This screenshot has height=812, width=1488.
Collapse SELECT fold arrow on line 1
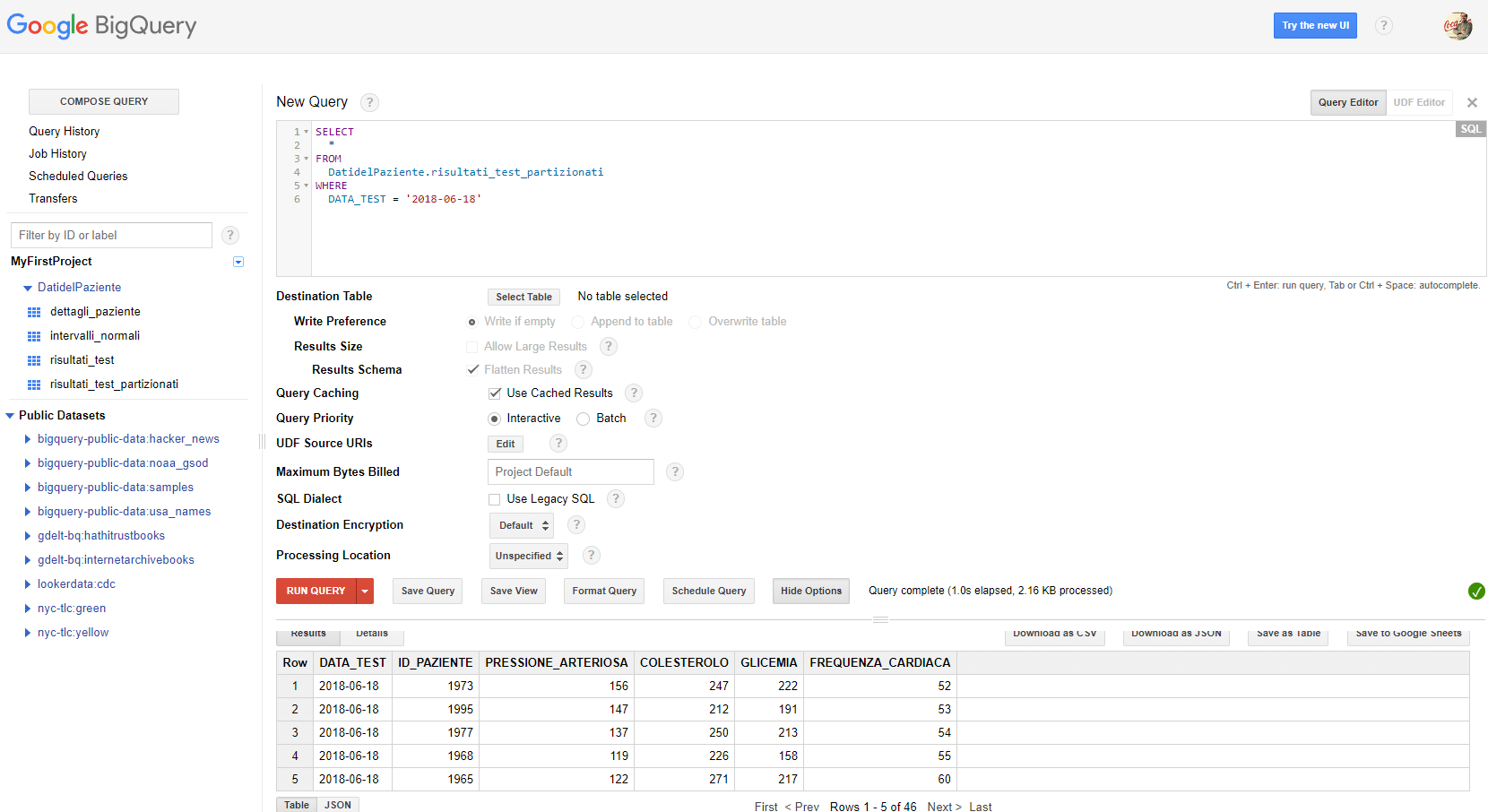coord(307,132)
